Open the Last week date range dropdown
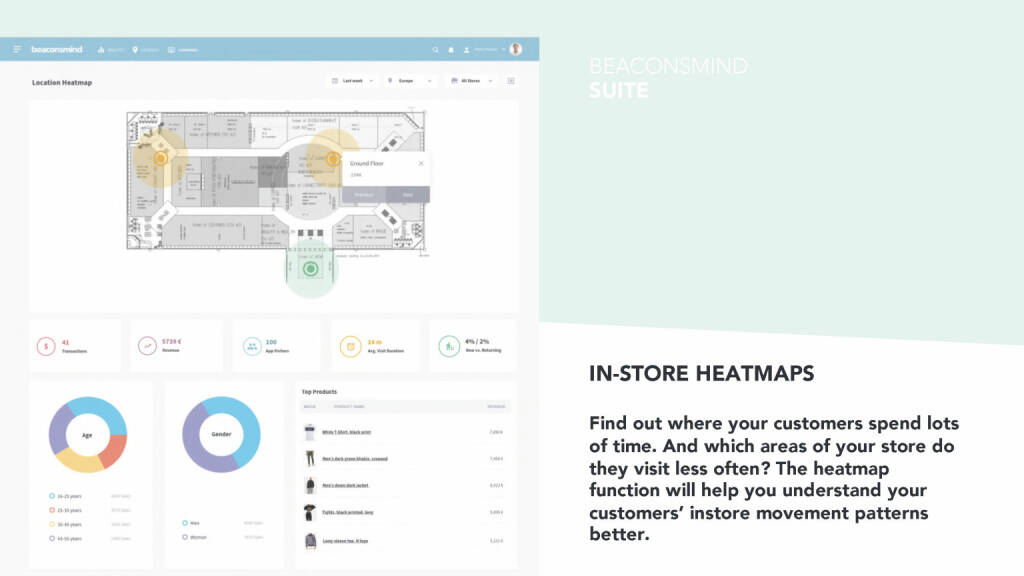This screenshot has width=1024, height=576. click(x=354, y=80)
